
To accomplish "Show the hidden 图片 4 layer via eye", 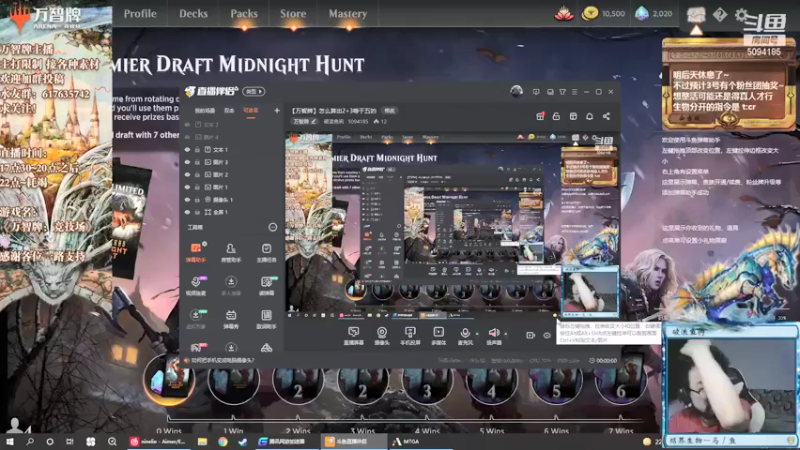I will [x=187, y=137].
